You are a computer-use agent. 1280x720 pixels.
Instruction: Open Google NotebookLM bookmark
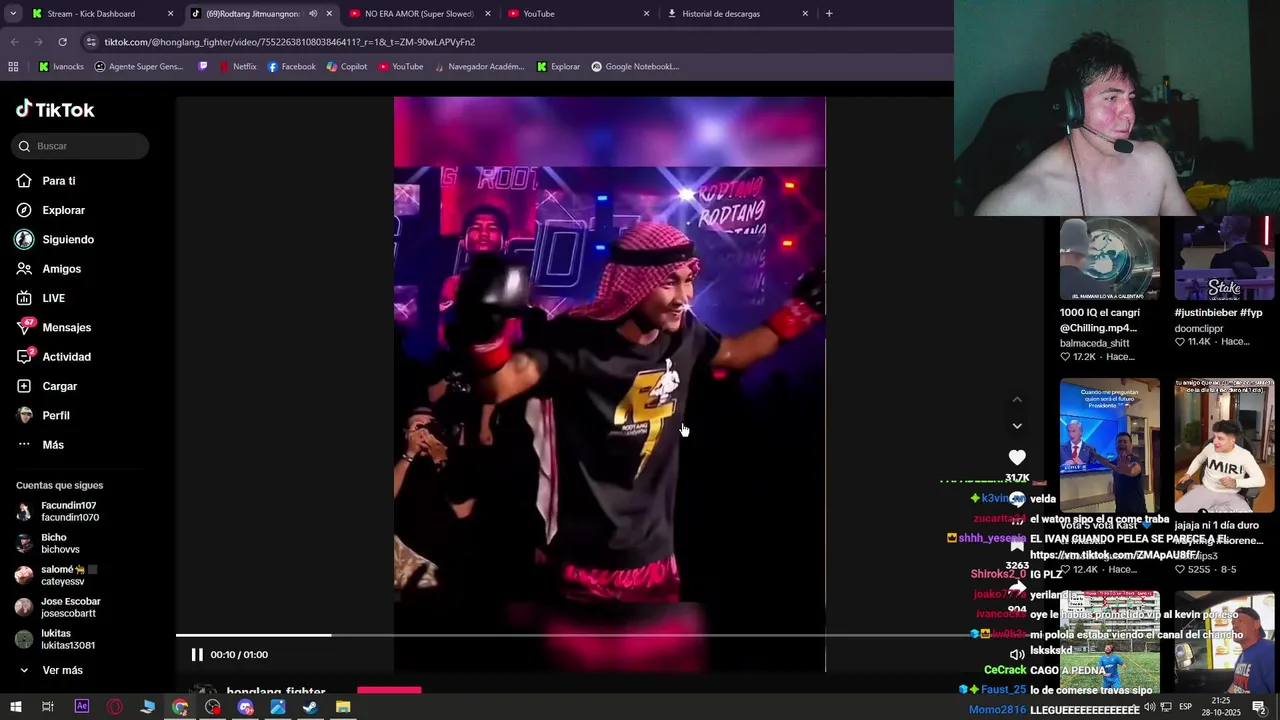coord(635,67)
